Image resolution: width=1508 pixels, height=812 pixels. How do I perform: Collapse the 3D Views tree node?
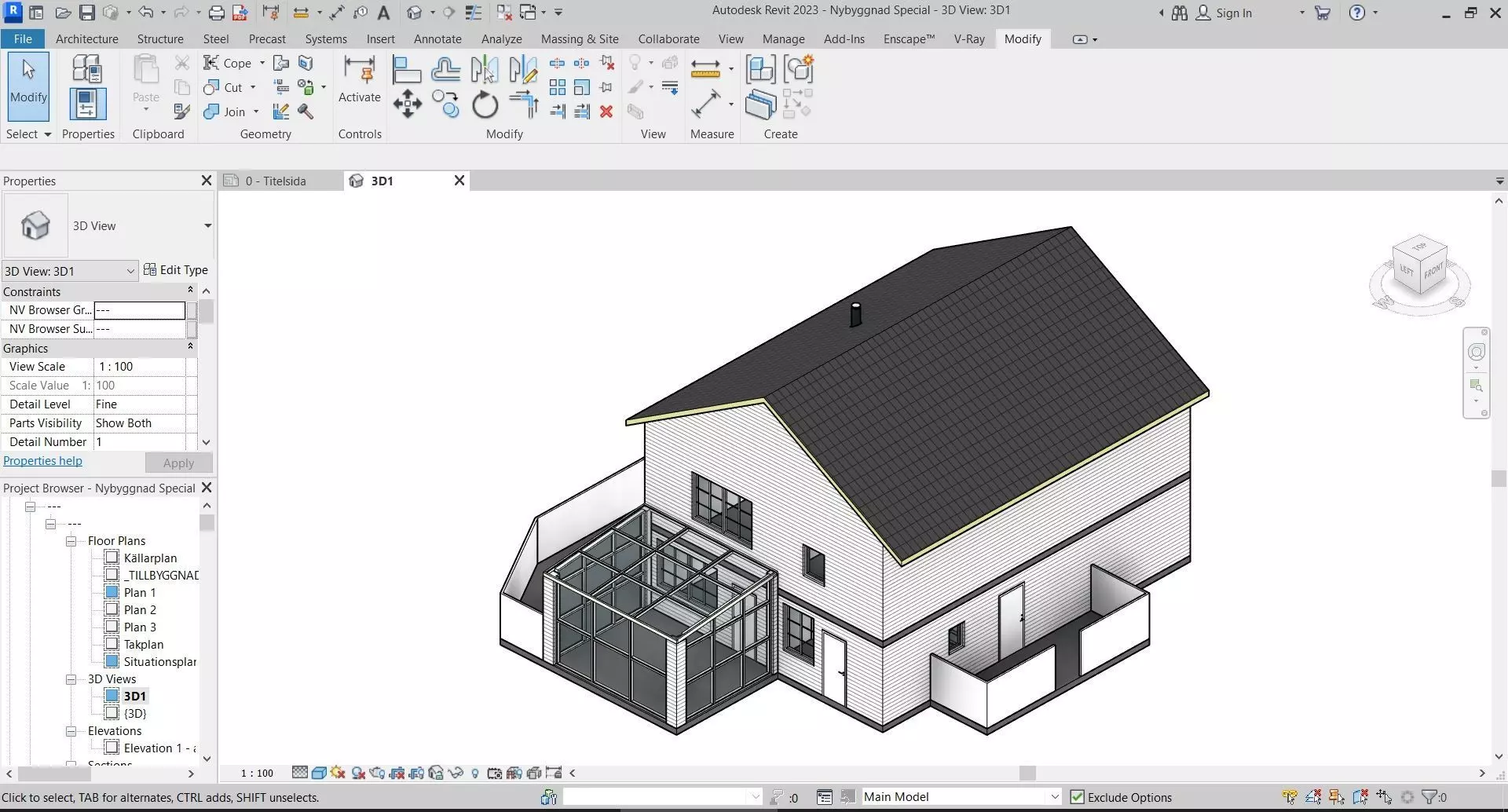point(71,679)
